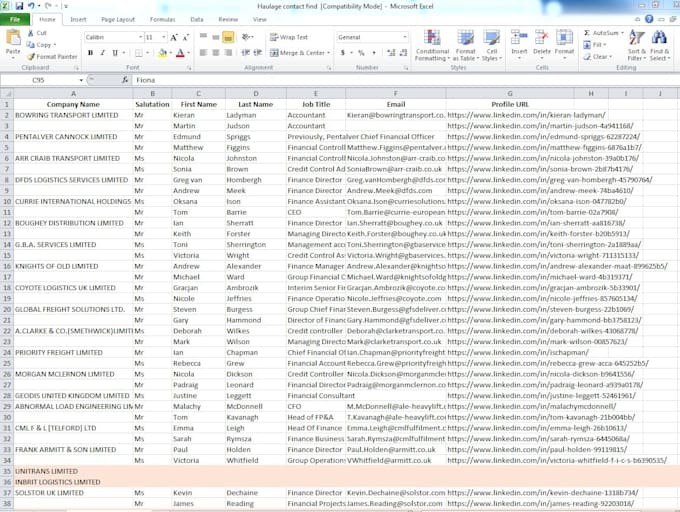Click Decrease Decimal icon

pos(403,53)
